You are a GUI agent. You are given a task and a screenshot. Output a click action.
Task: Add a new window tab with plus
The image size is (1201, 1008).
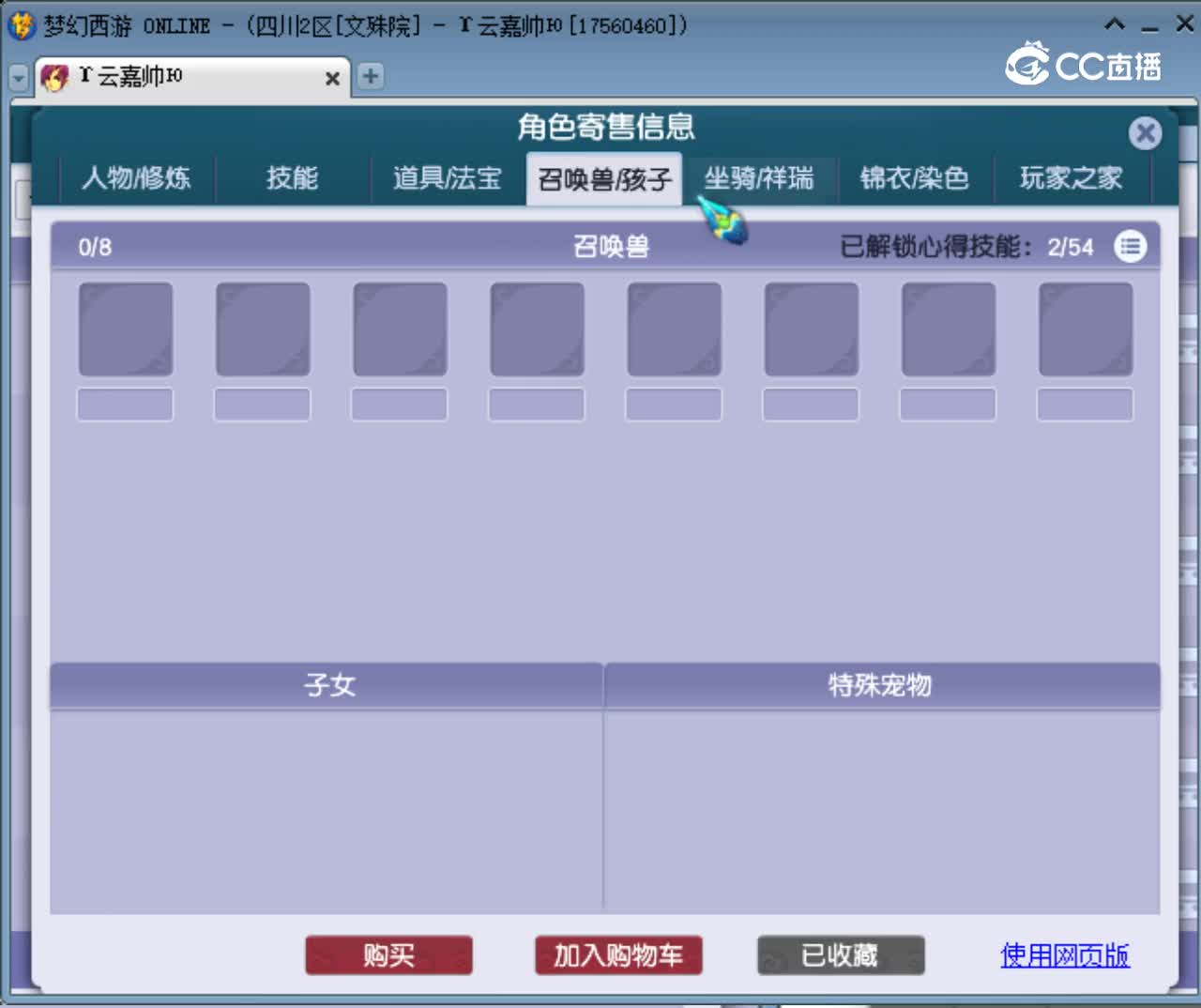click(371, 76)
